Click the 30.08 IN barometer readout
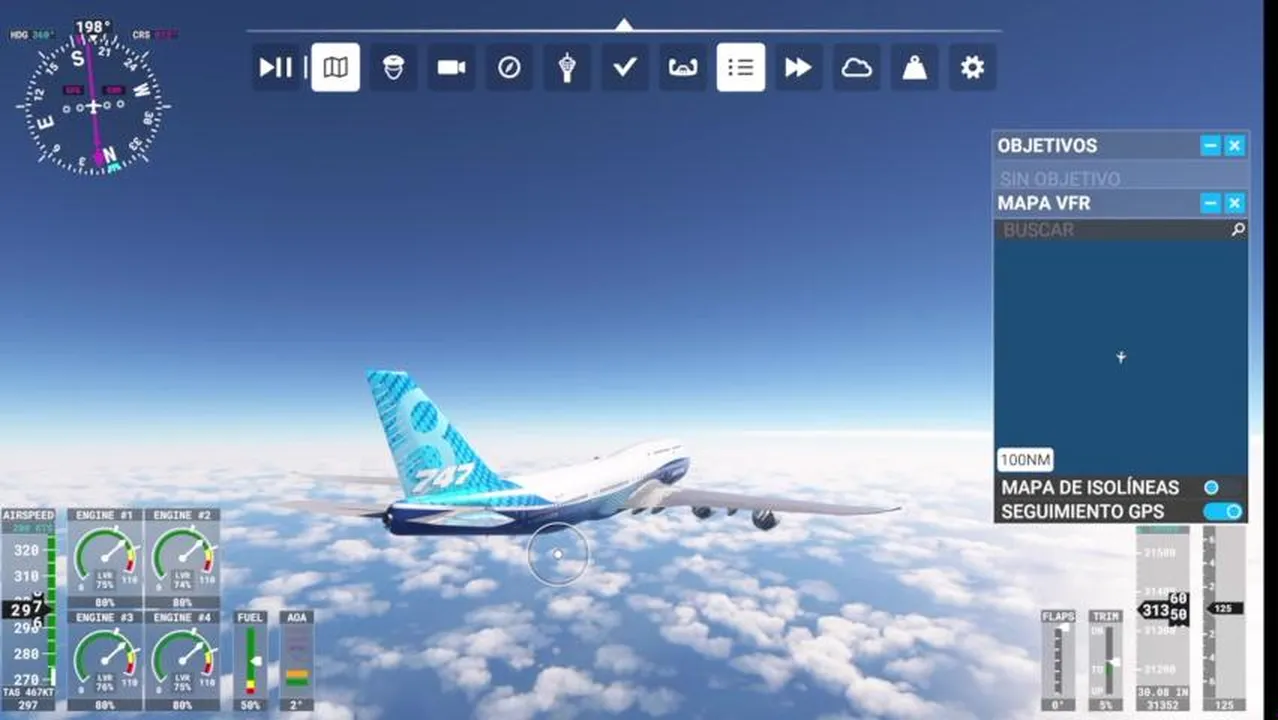 1163,691
